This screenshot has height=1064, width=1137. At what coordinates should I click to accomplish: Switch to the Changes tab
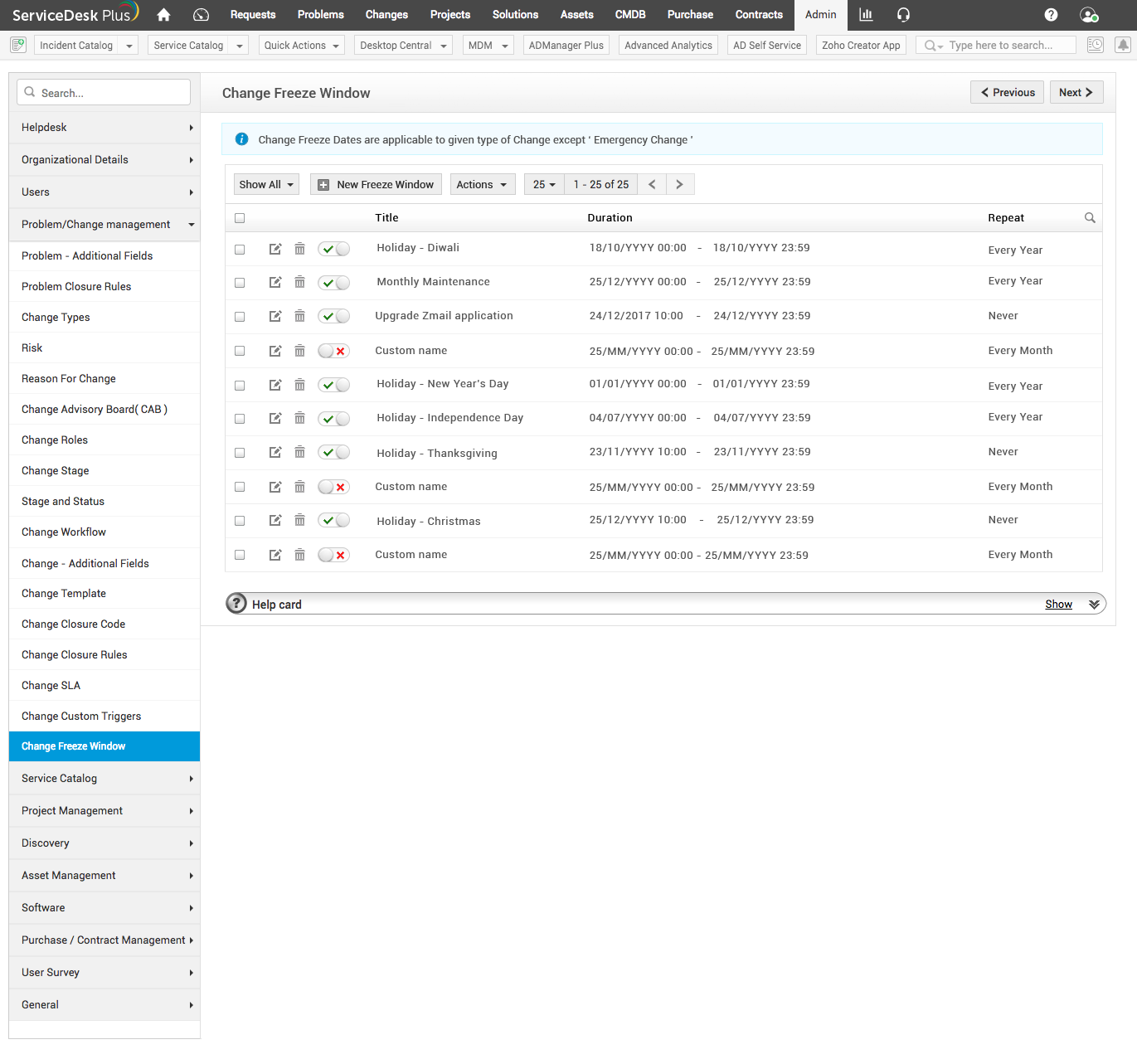[x=386, y=14]
